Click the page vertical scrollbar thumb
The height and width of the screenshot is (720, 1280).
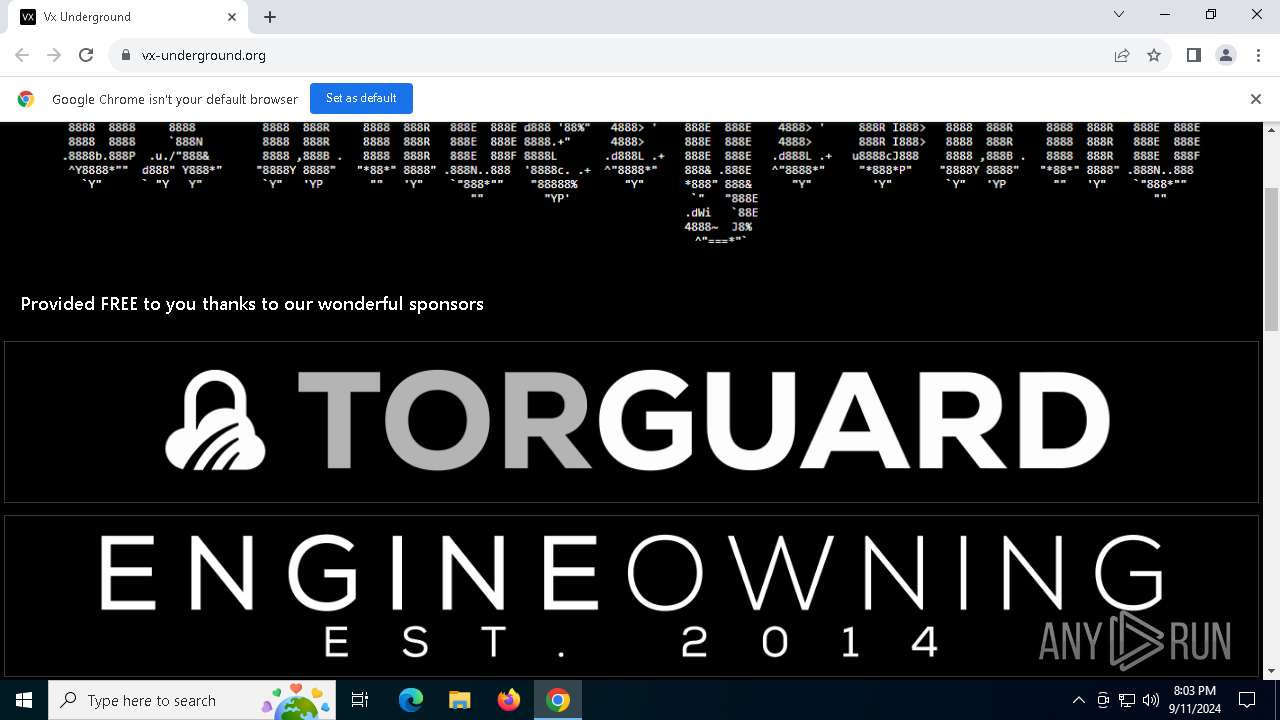click(x=1272, y=258)
